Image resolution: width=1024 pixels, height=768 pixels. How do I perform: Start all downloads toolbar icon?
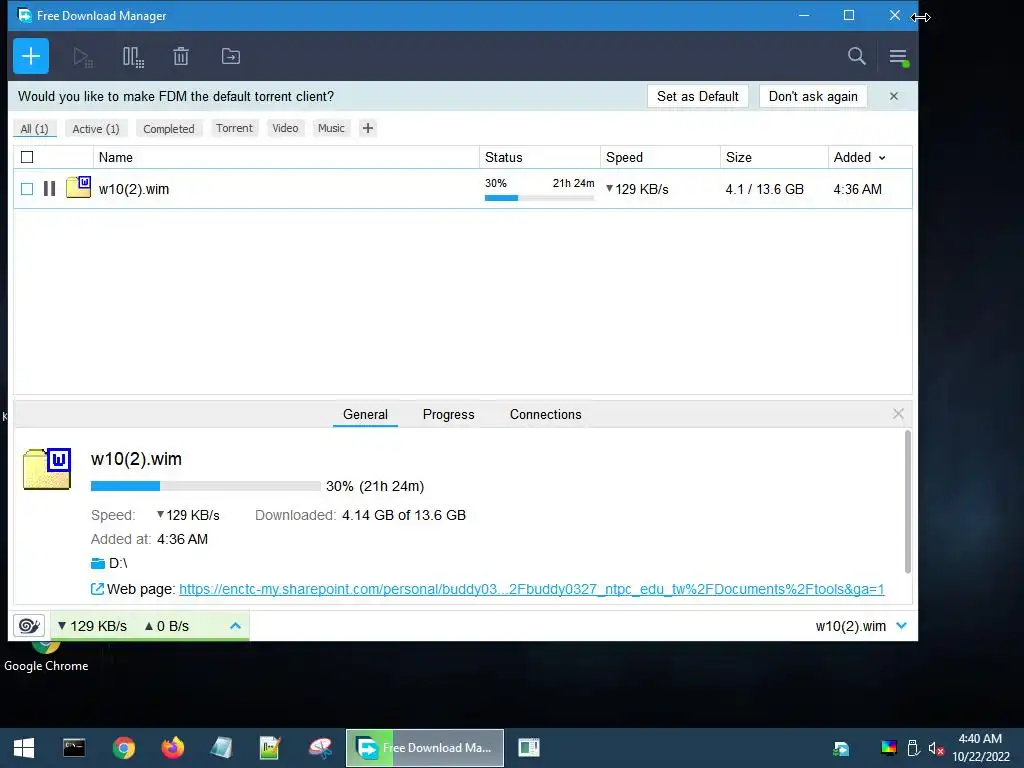(82, 57)
